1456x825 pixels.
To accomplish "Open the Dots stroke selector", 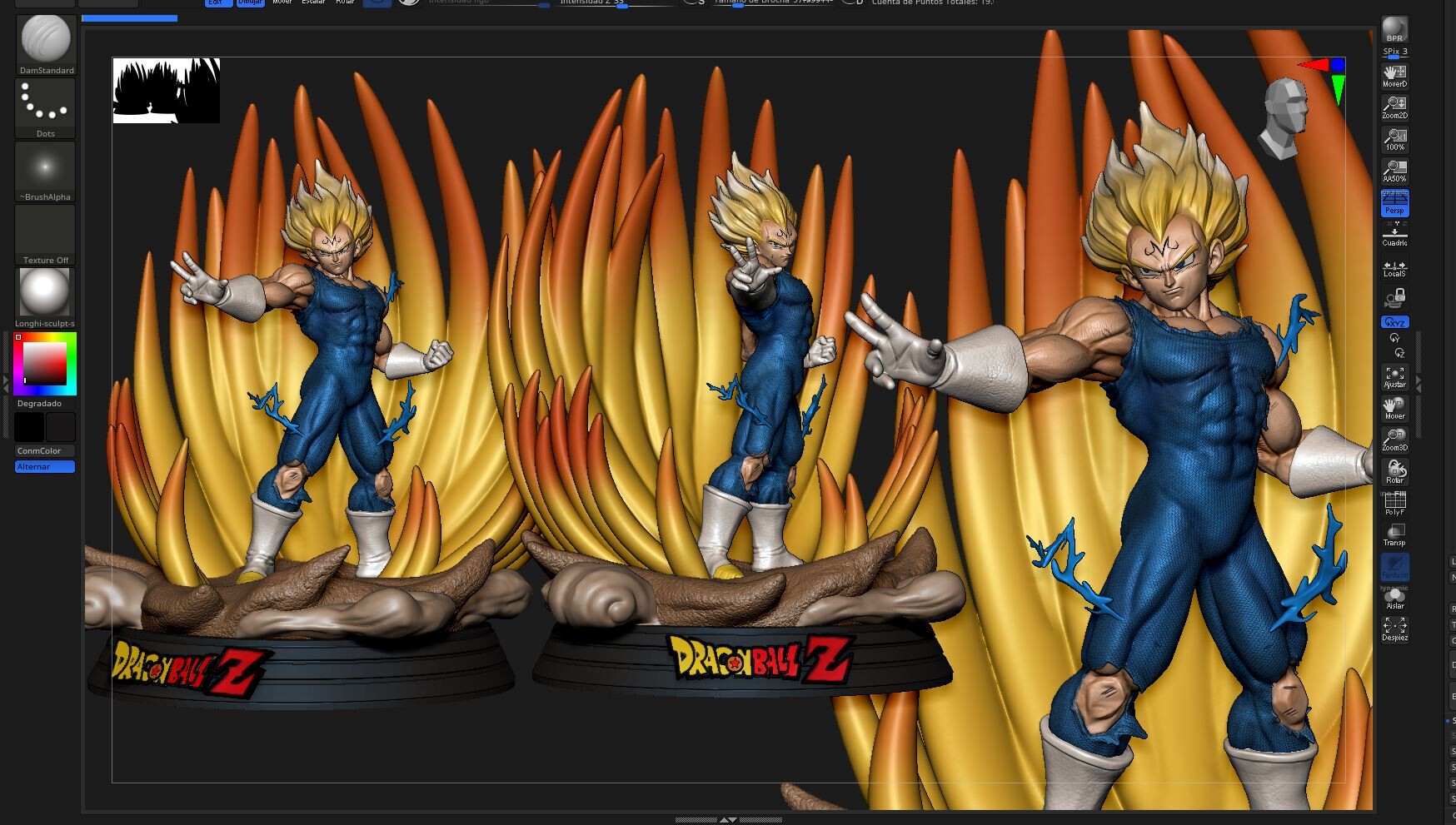I will (45, 102).
